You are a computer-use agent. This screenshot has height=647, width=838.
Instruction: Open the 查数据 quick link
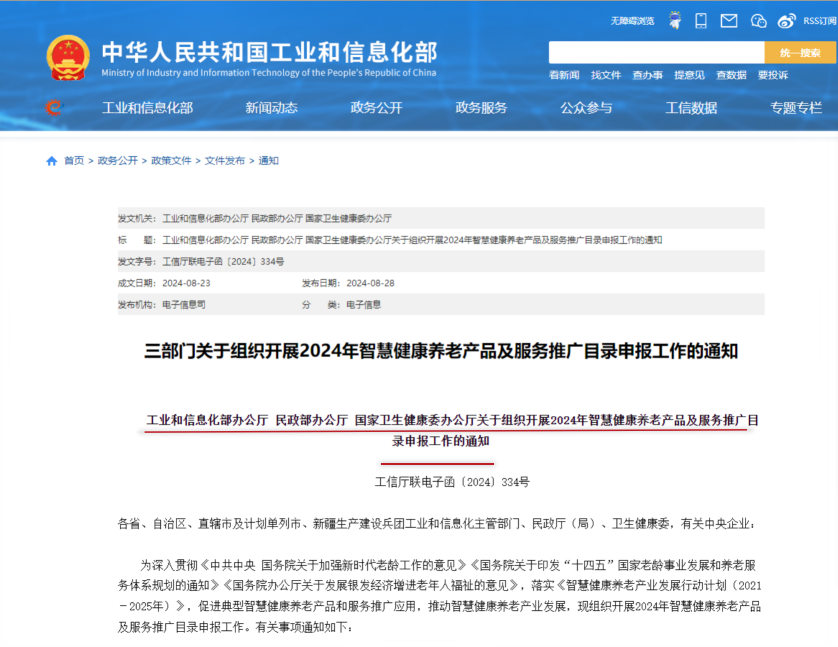coord(731,75)
